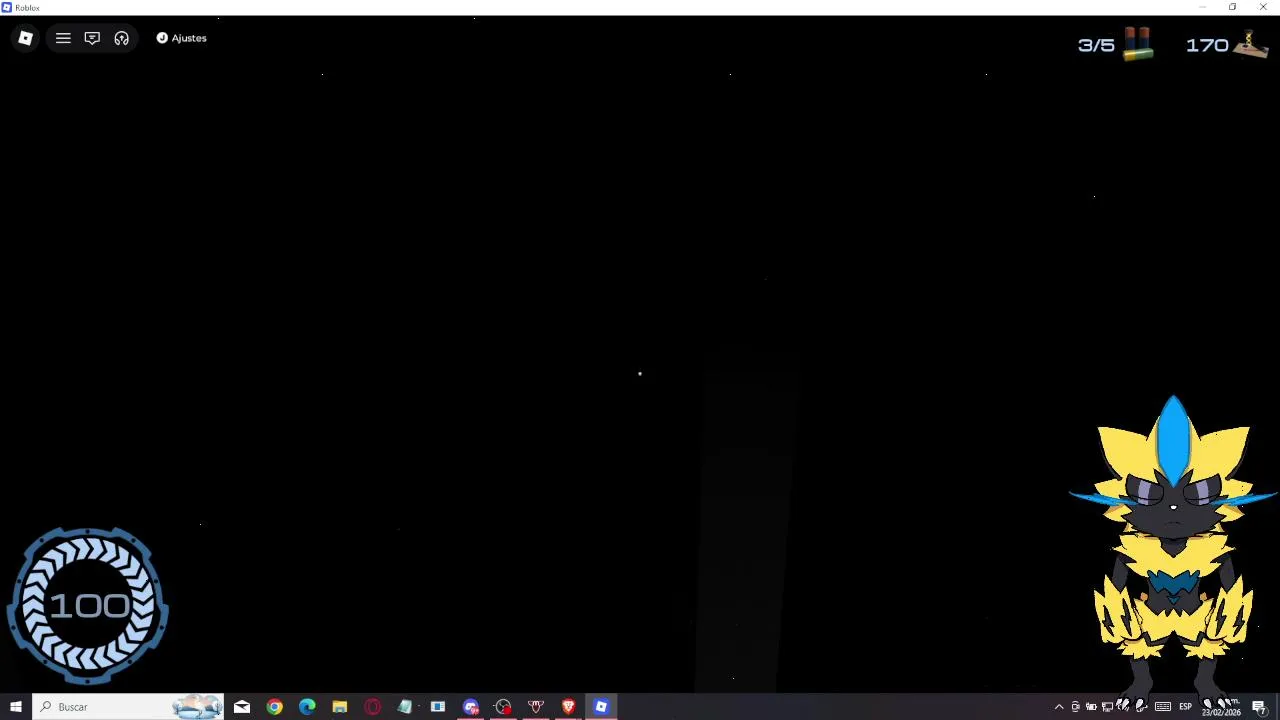Open the green notepad app in taskbar
Image resolution: width=1280 pixels, height=720 pixels.
pos(405,707)
